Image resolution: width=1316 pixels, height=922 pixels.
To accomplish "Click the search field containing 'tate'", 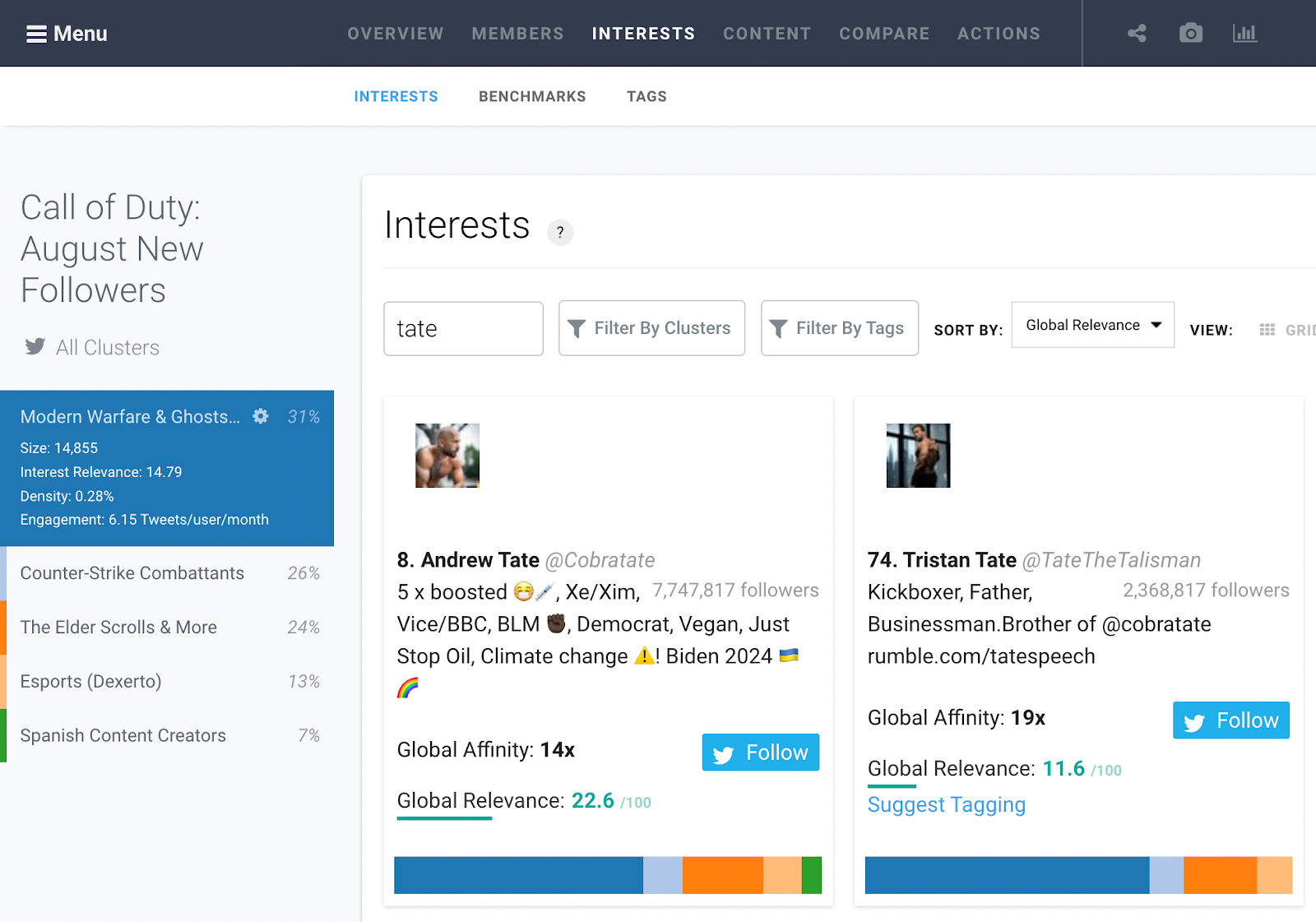I will [x=463, y=328].
